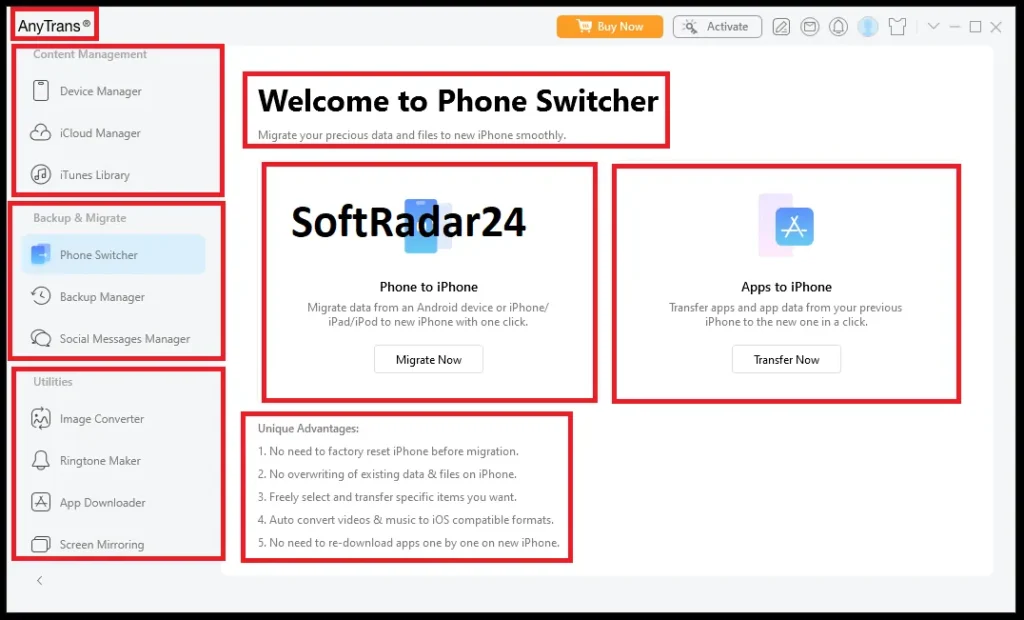Open the theme t-shirt icon
Image resolution: width=1024 pixels, height=620 pixels.
pos(897,26)
